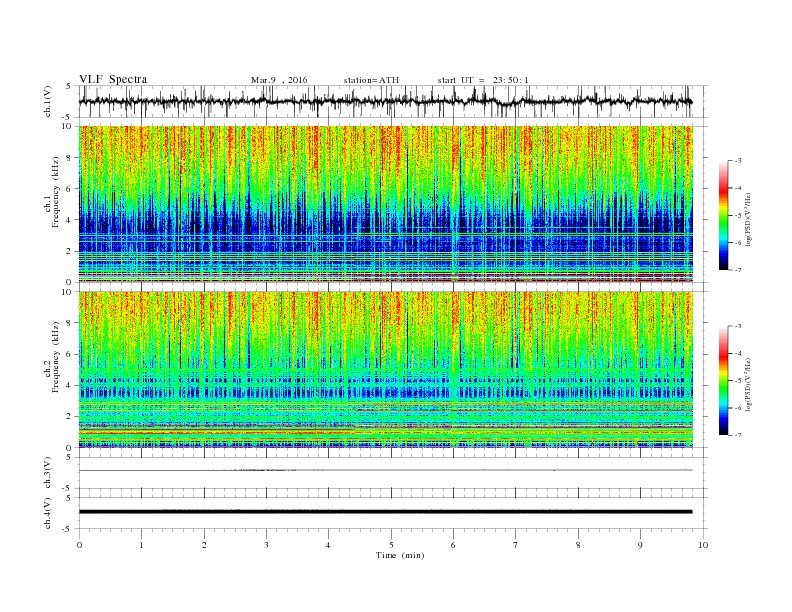Click the "-7" value below ch.2 colorbar
792x612 pixels.
tap(738, 435)
